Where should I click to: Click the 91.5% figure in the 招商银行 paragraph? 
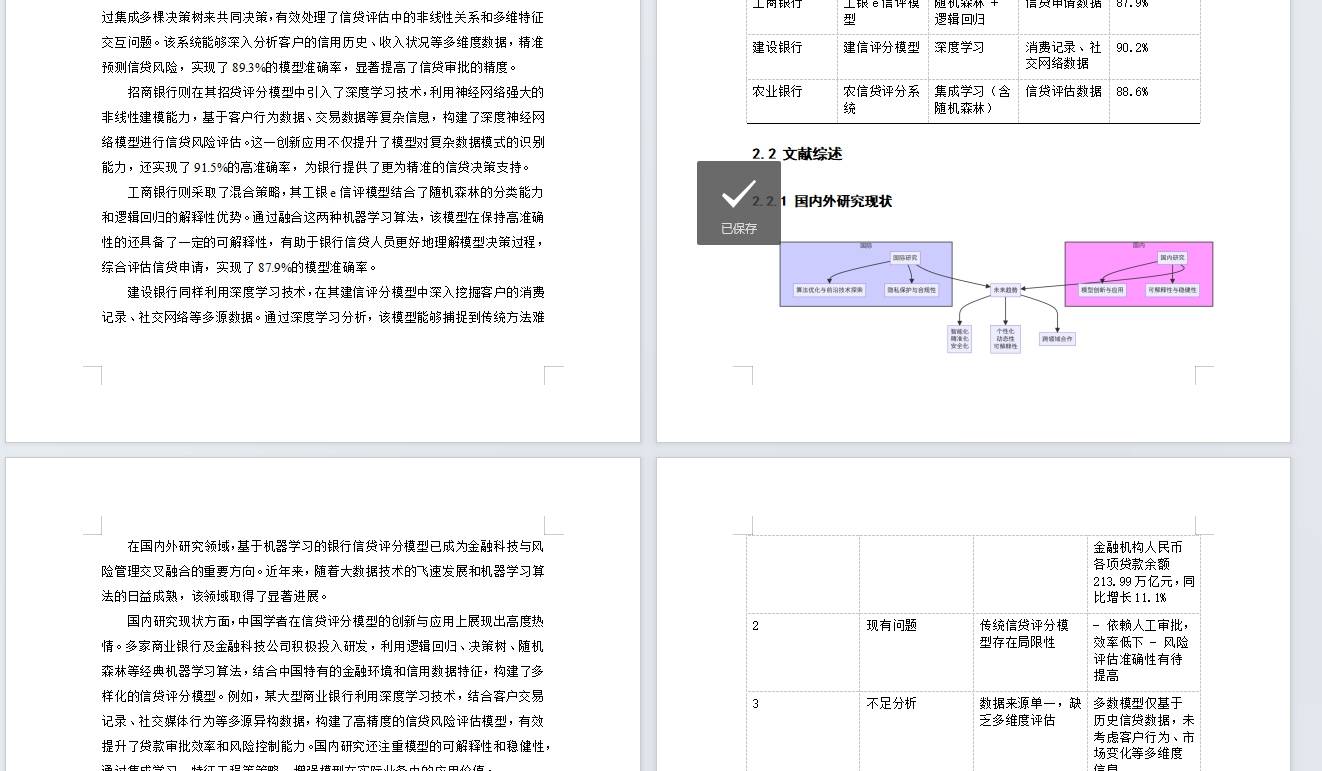pyautogui.click(x=210, y=168)
